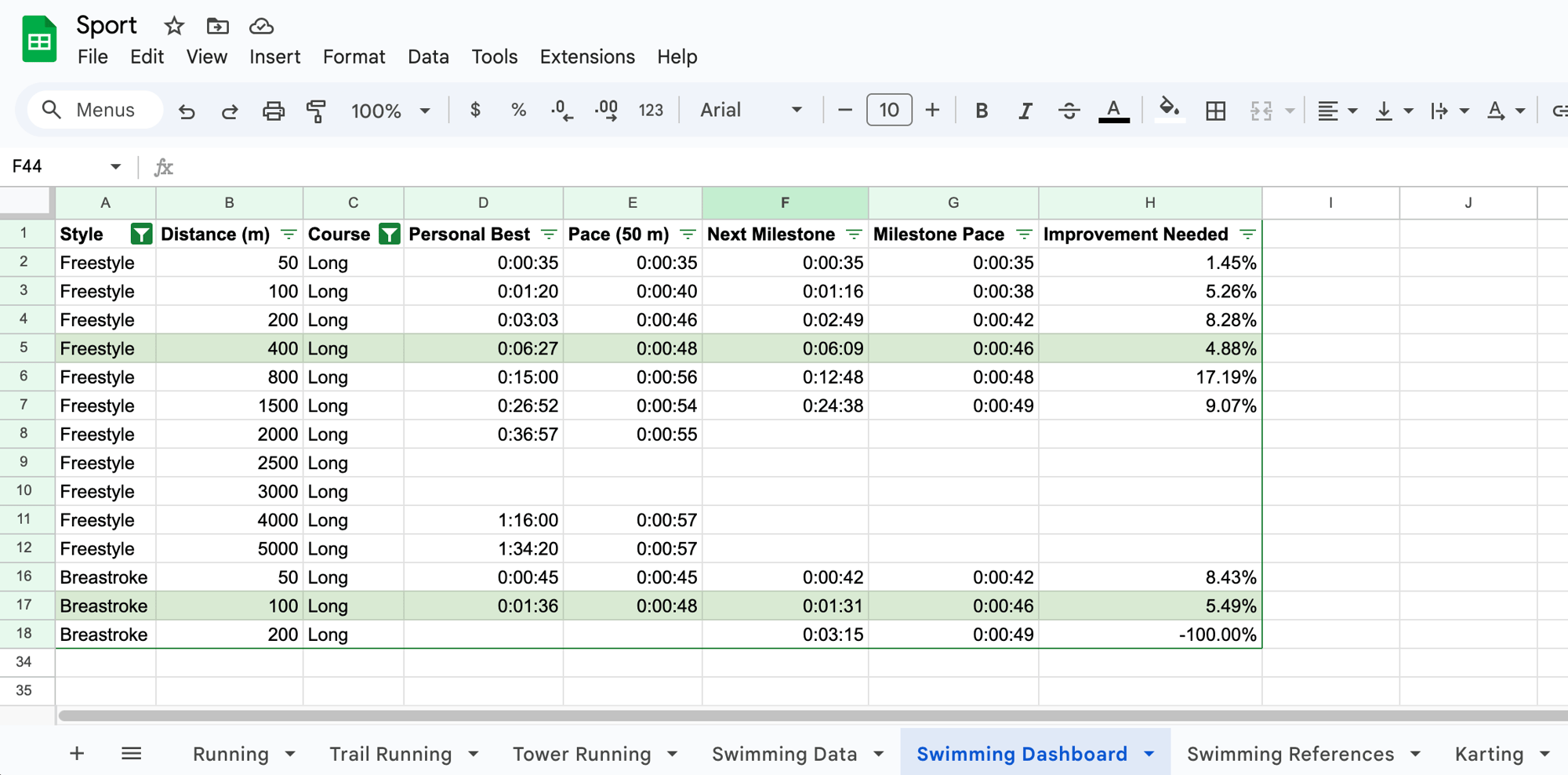Click the Add sheet plus button

click(77, 754)
